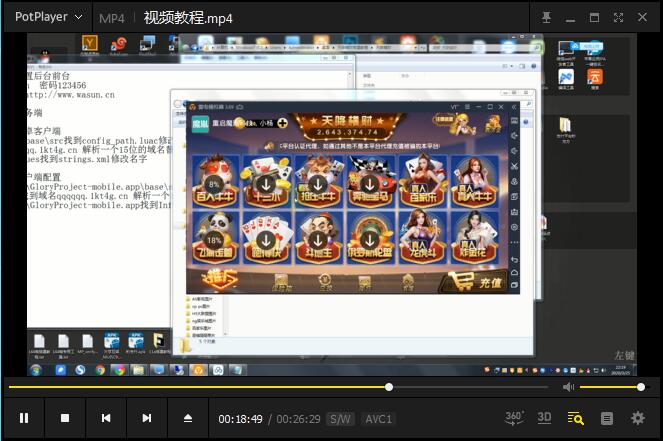
Task: Click the plus icon beside player name
Action: (x=282, y=123)
